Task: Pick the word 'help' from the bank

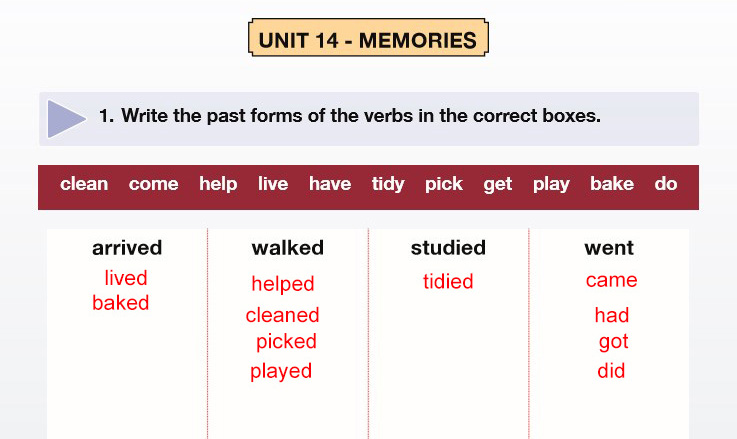Action: tap(218, 184)
